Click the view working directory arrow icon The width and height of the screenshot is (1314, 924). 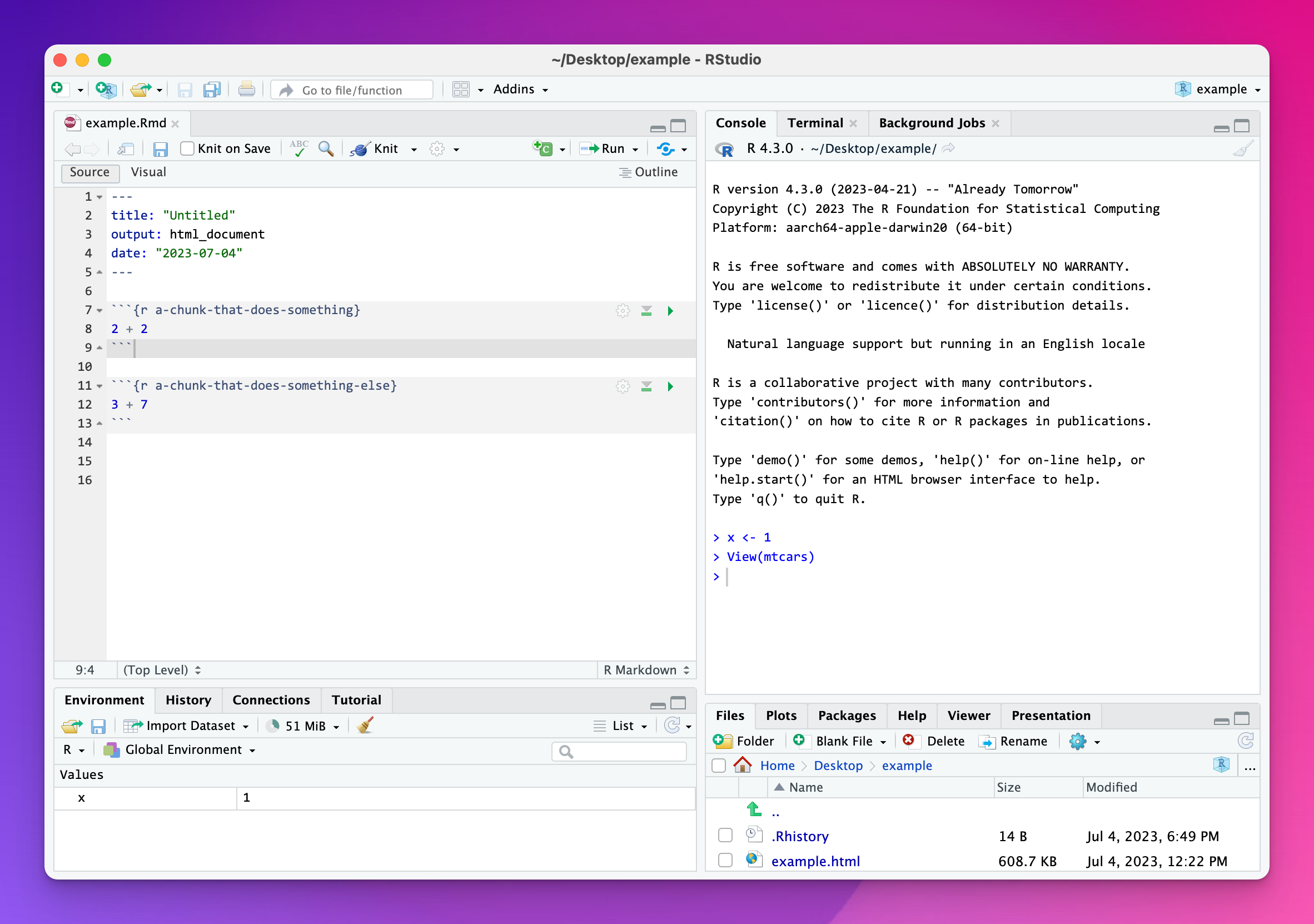(948, 148)
